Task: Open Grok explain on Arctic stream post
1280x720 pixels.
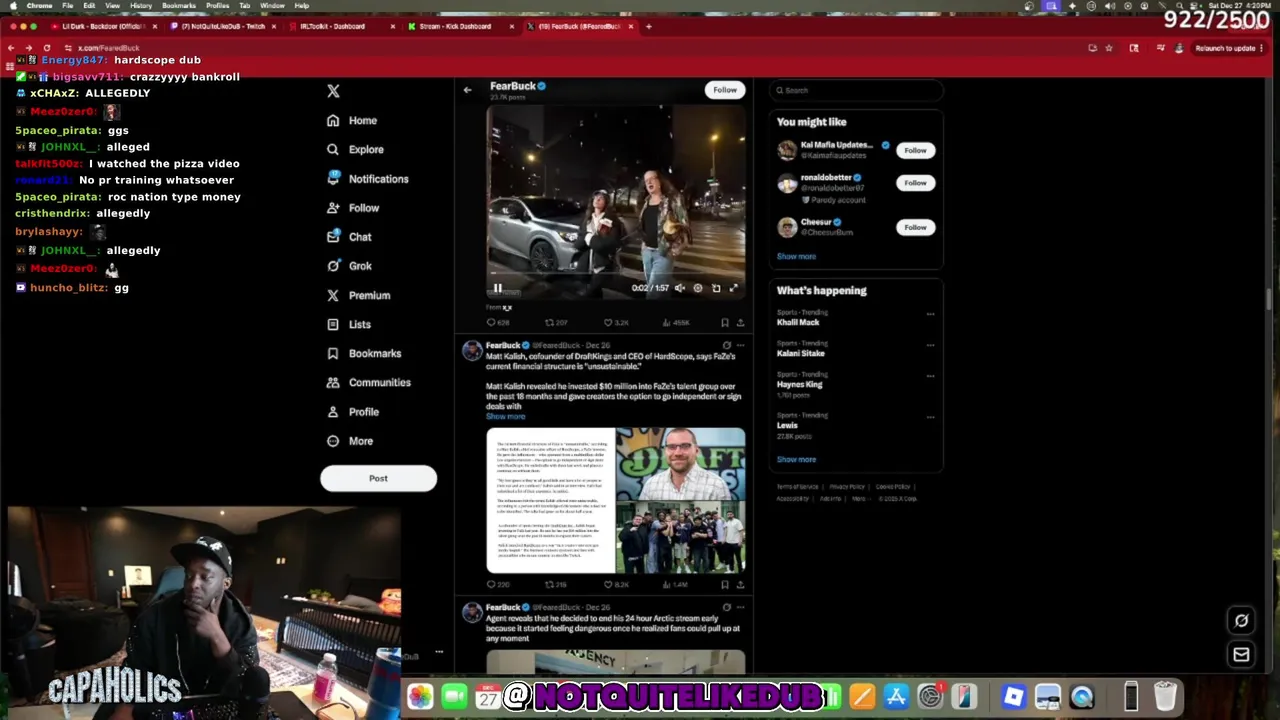Action: click(x=727, y=607)
